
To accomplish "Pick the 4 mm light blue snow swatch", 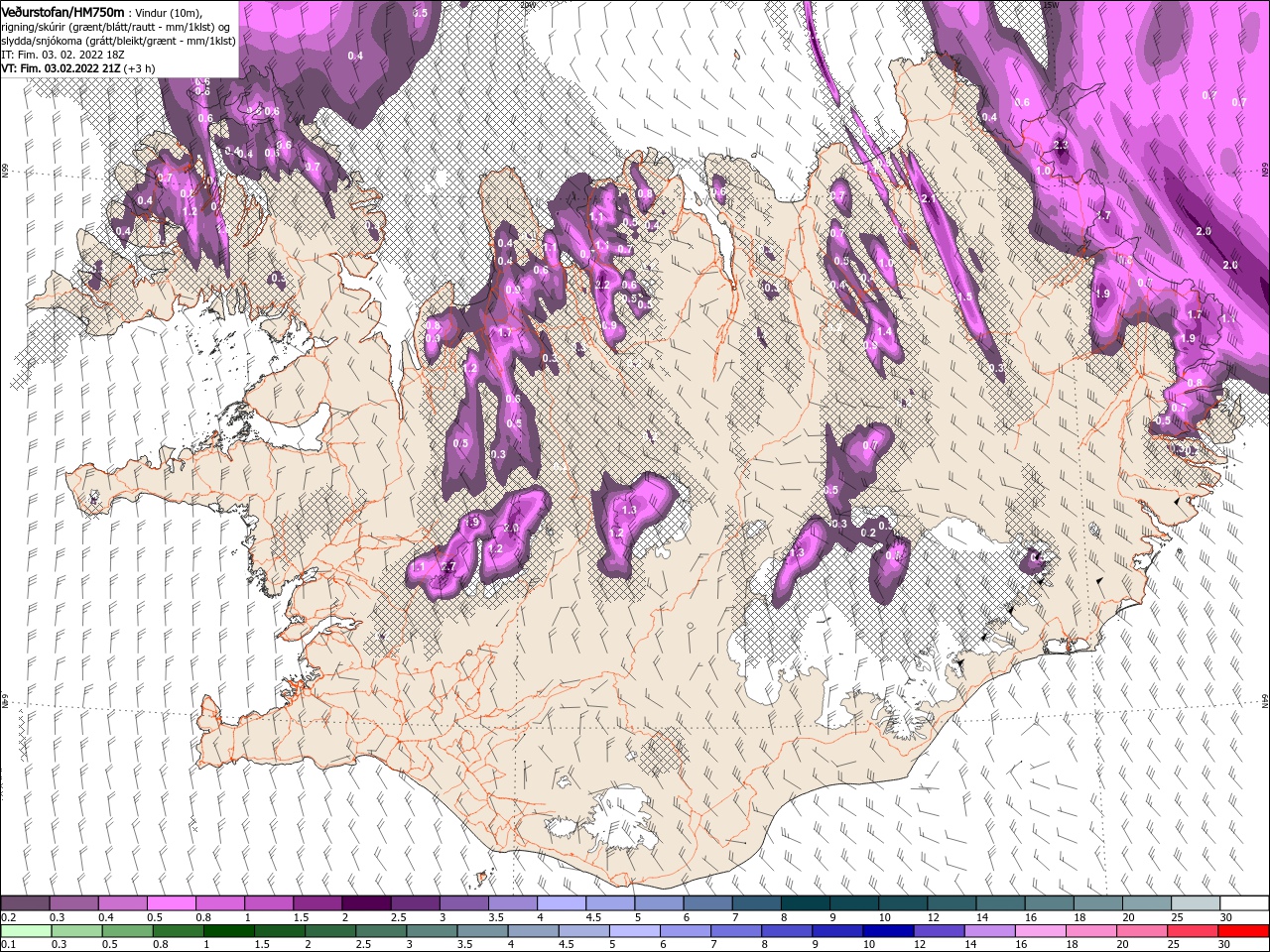I will click(562, 903).
